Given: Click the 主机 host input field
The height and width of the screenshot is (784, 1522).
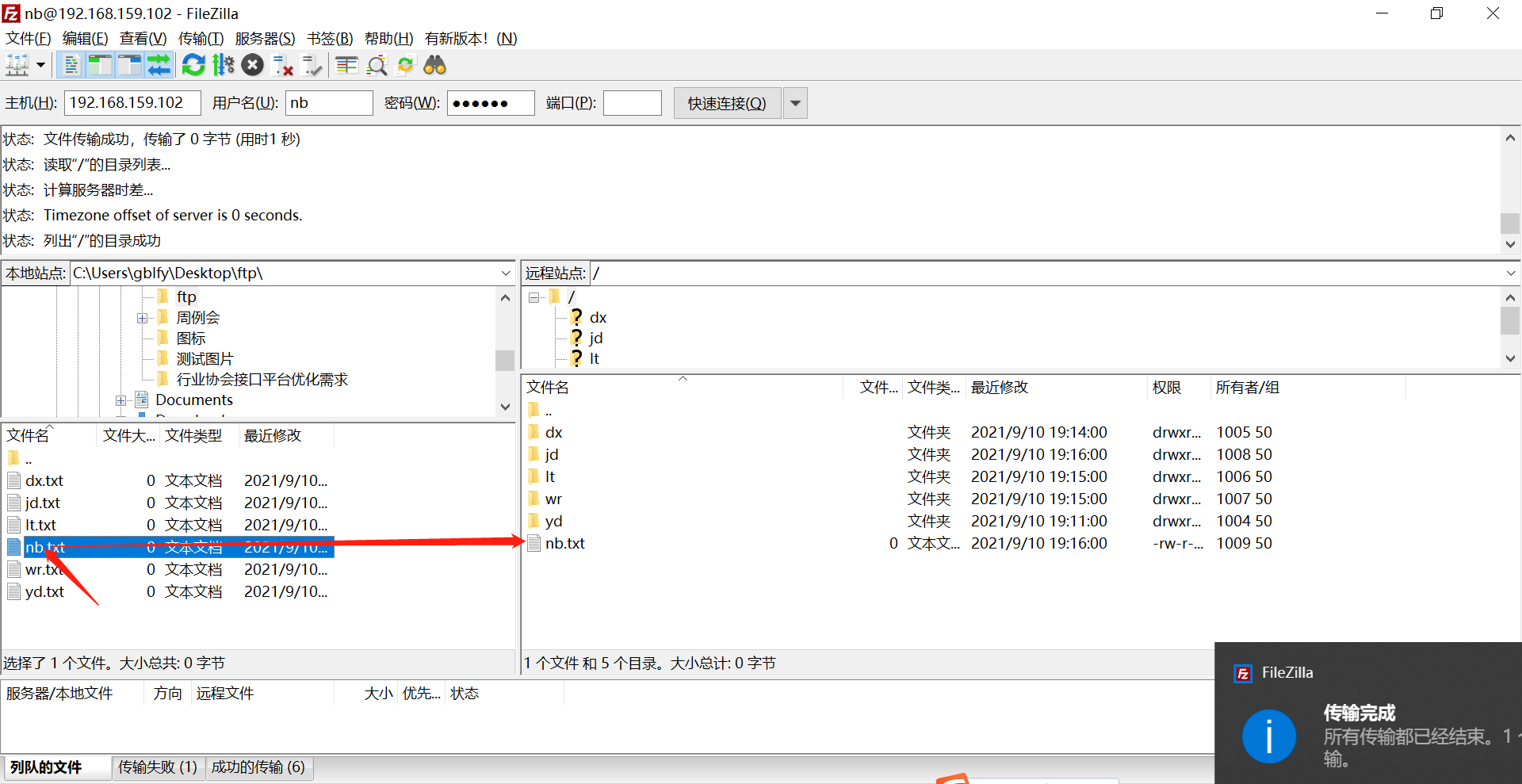Looking at the screenshot, I should [132, 103].
